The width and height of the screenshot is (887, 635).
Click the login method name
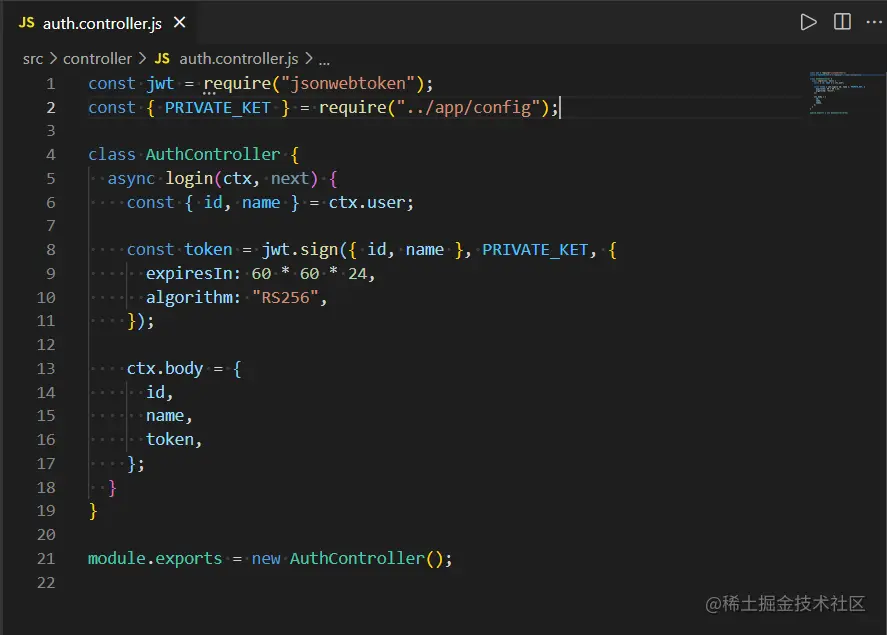point(189,179)
